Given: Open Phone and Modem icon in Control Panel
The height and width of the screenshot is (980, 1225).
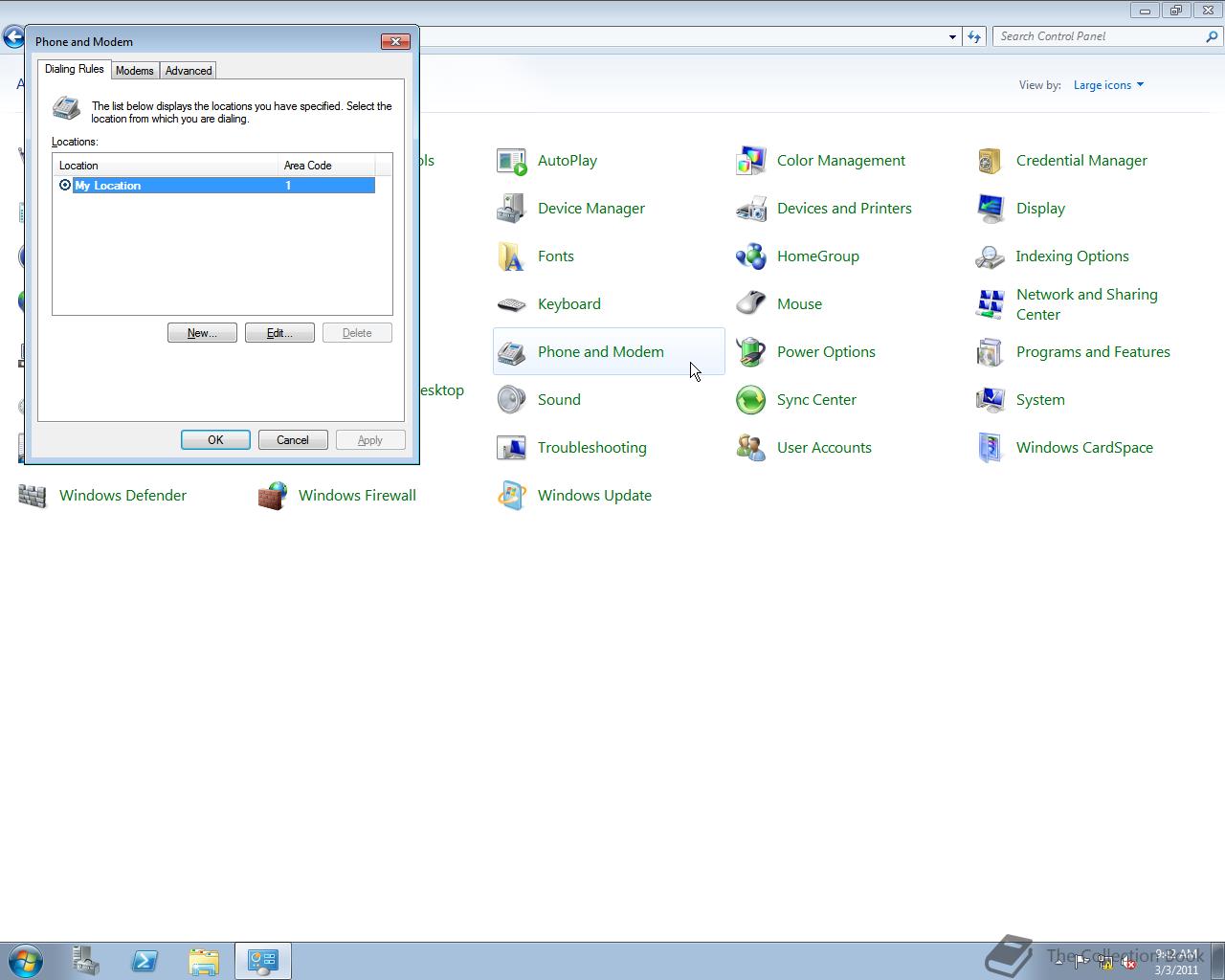Looking at the screenshot, I should 511,352.
